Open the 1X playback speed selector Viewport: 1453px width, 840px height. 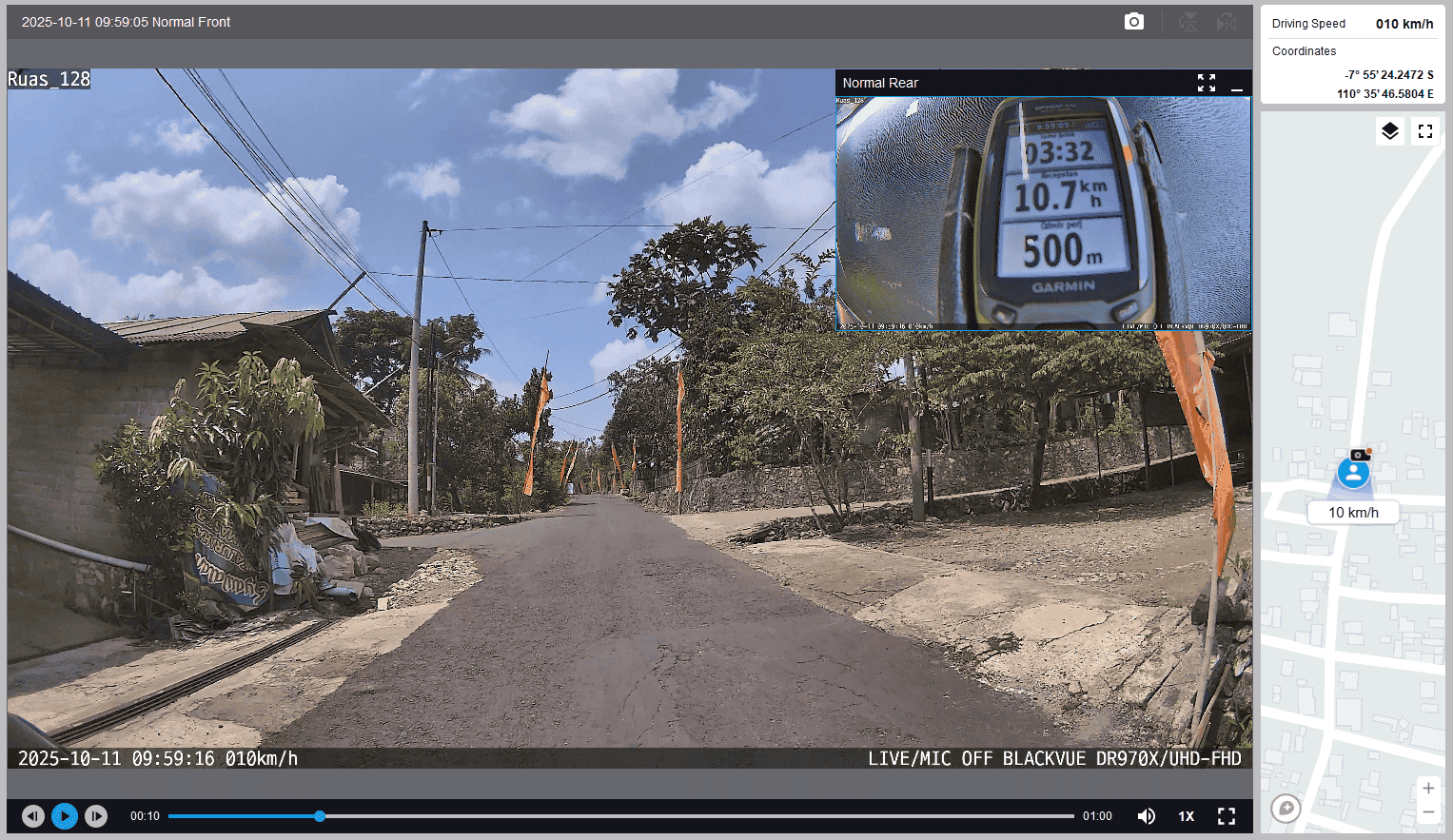[1187, 816]
